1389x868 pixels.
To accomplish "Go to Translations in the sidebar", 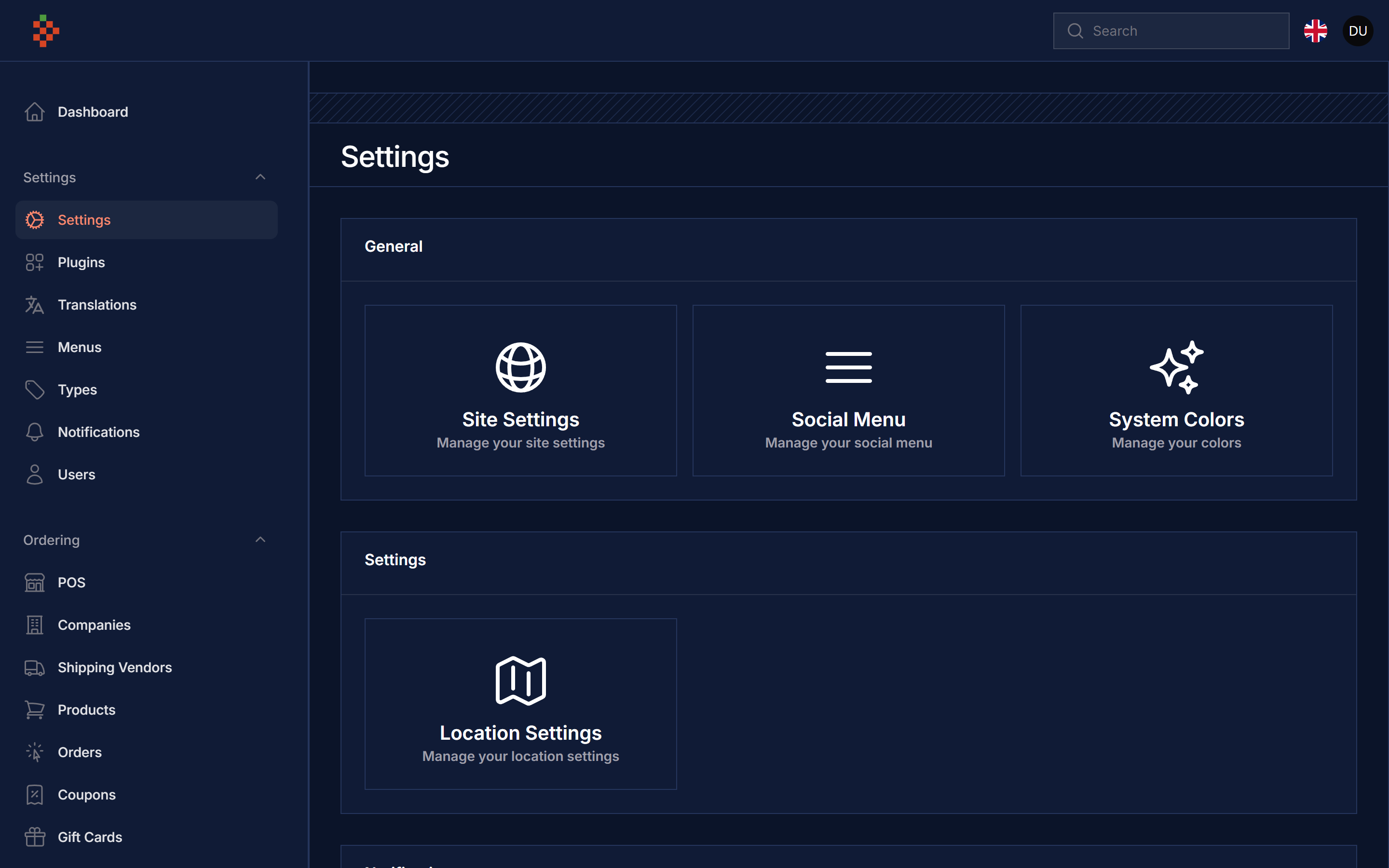I will click(x=146, y=305).
